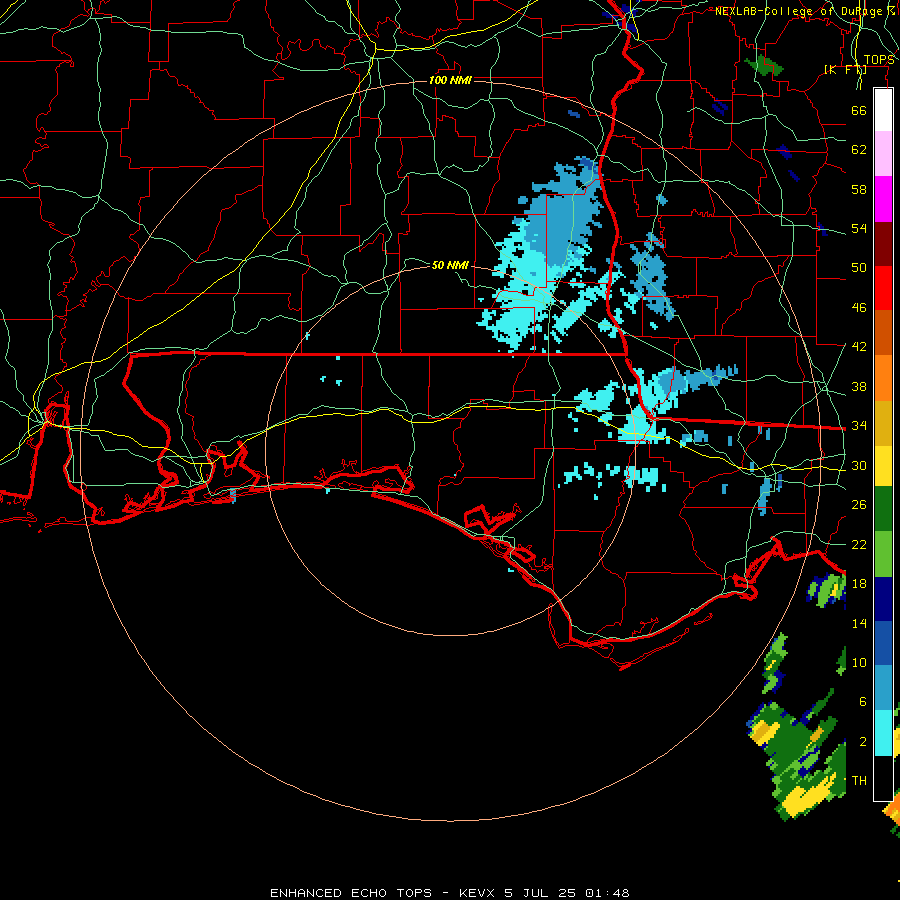Viewport: 900px width, 900px height.
Task: Click the steel blue swatch beside 14
Action: click(883, 688)
